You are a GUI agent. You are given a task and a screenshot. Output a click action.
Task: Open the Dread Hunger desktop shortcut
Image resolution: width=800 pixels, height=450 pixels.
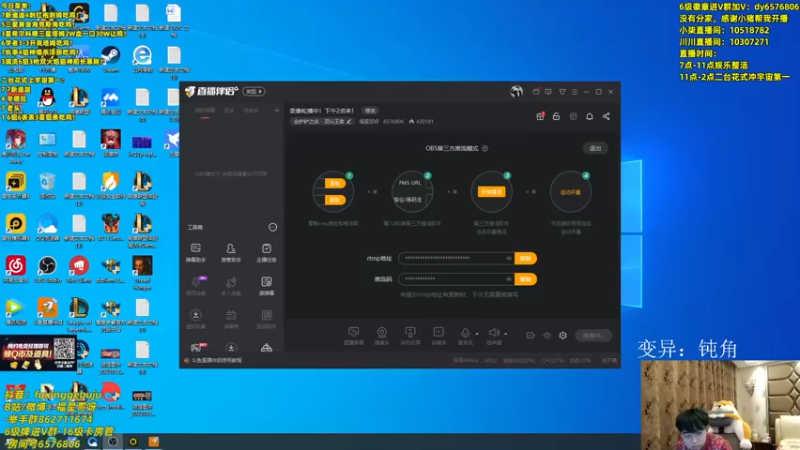(142, 273)
